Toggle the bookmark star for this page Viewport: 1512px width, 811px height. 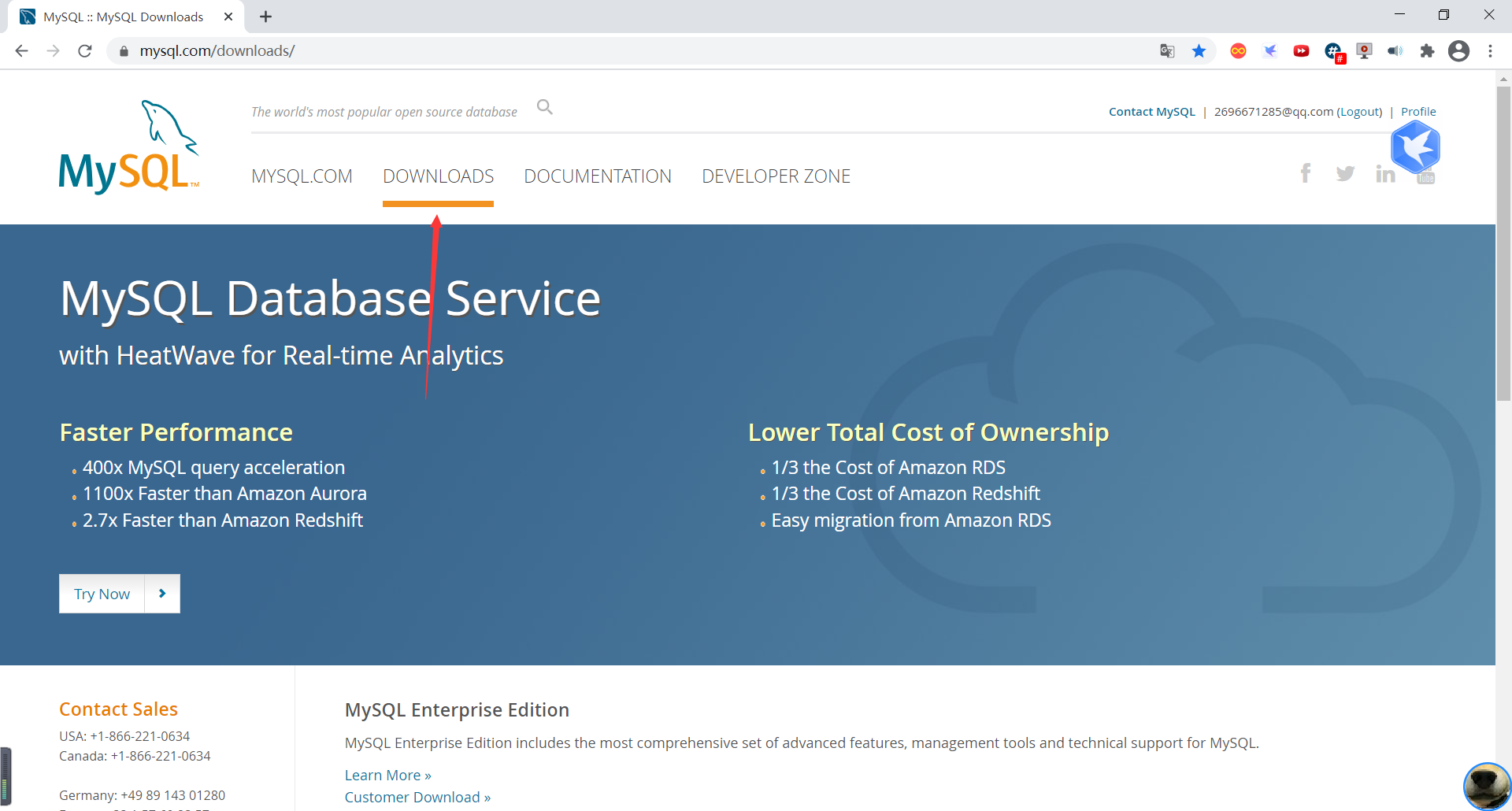pos(1199,51)
